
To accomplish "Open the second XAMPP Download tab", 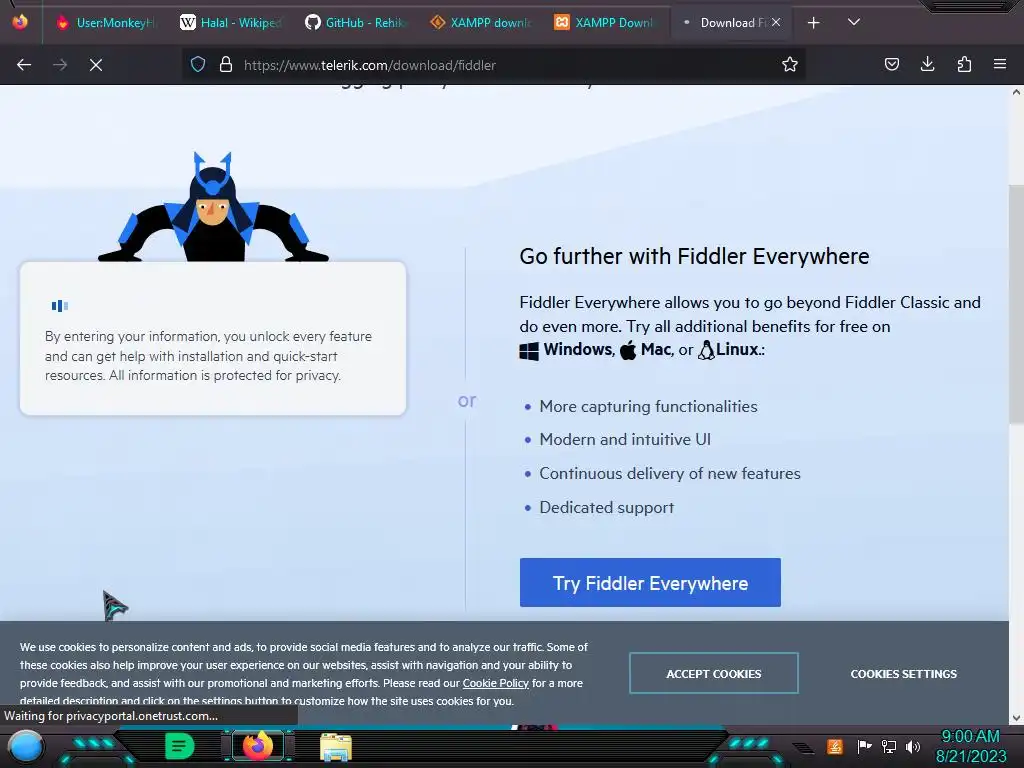I will click(x=604, y=23).
